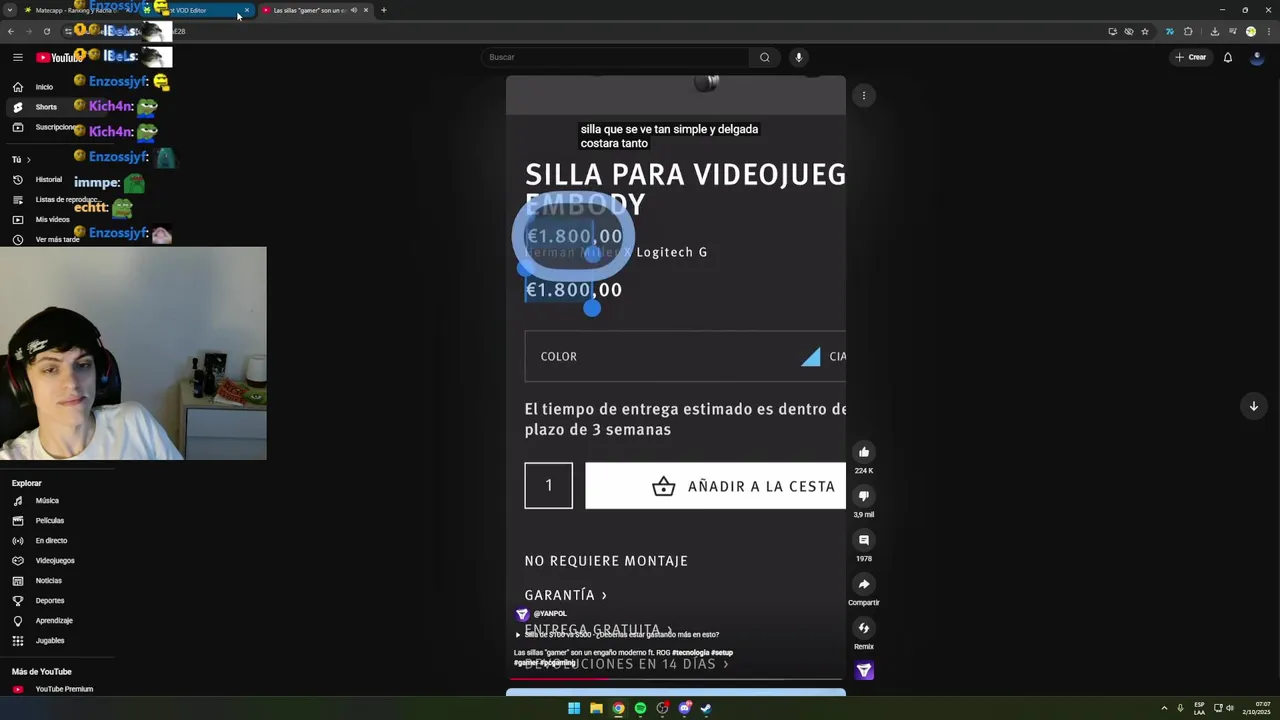Open the Short's comments

coord(864,540)
